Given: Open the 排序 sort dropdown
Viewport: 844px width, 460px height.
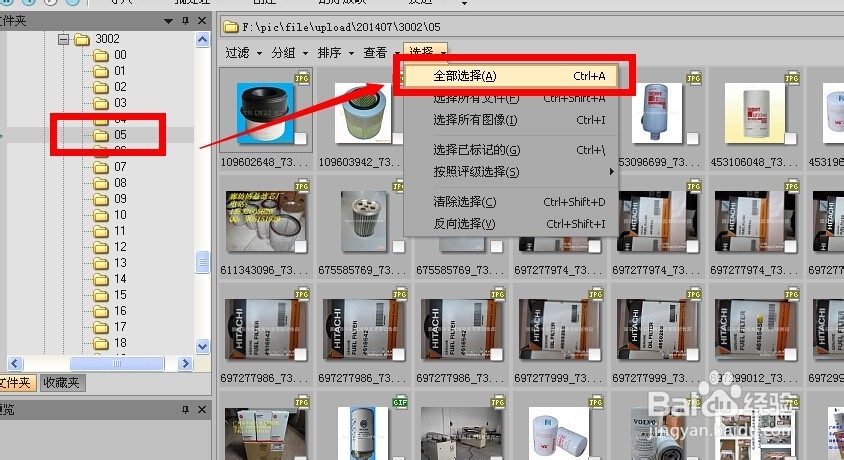Looking at the screenshot, I should pyautogui.click(x=335, y=53).
